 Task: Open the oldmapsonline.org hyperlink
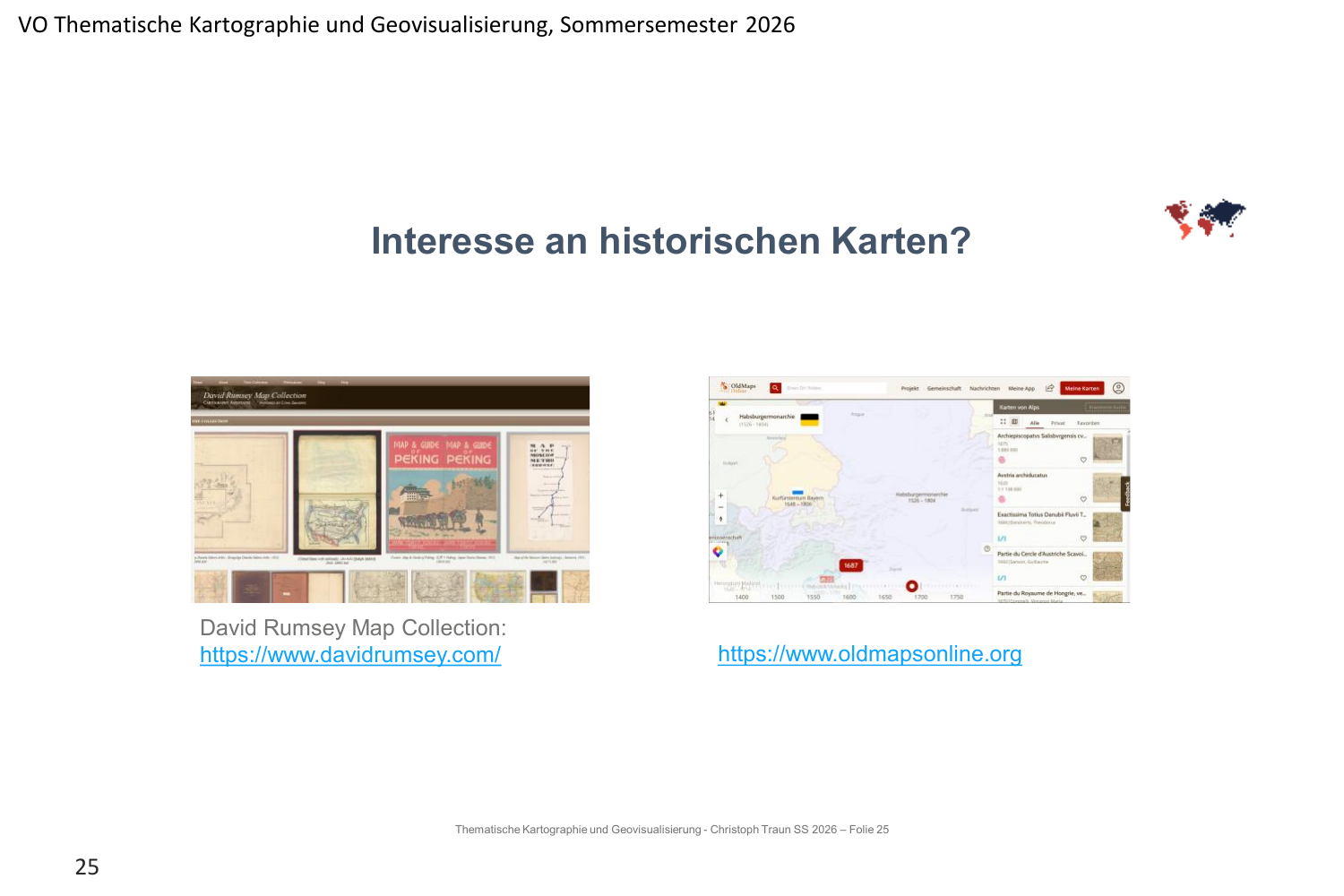pyautogui.click(x=869, y=654)
